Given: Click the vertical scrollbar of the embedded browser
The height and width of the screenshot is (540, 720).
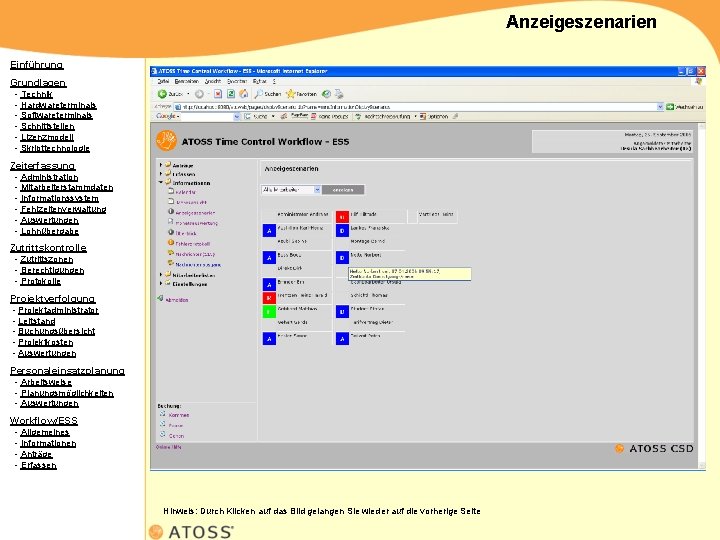Looking at the screenshot, I should tap(702, 296).
